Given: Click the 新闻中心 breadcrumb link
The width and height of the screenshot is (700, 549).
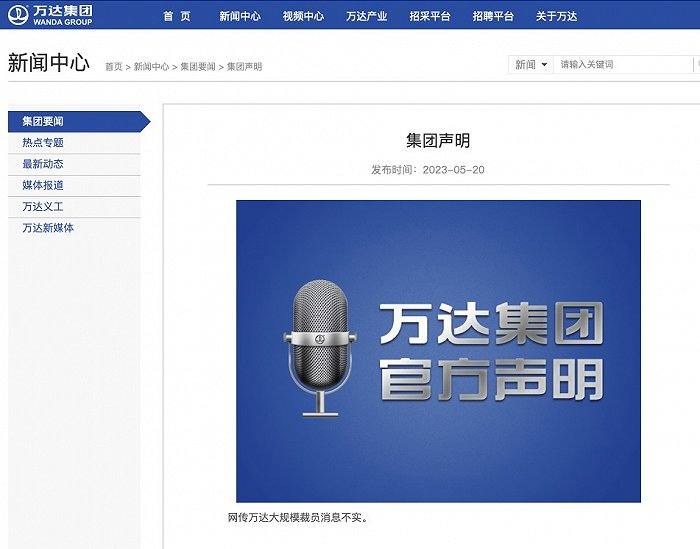Looking at the screenshot, I should pos(151,67).
